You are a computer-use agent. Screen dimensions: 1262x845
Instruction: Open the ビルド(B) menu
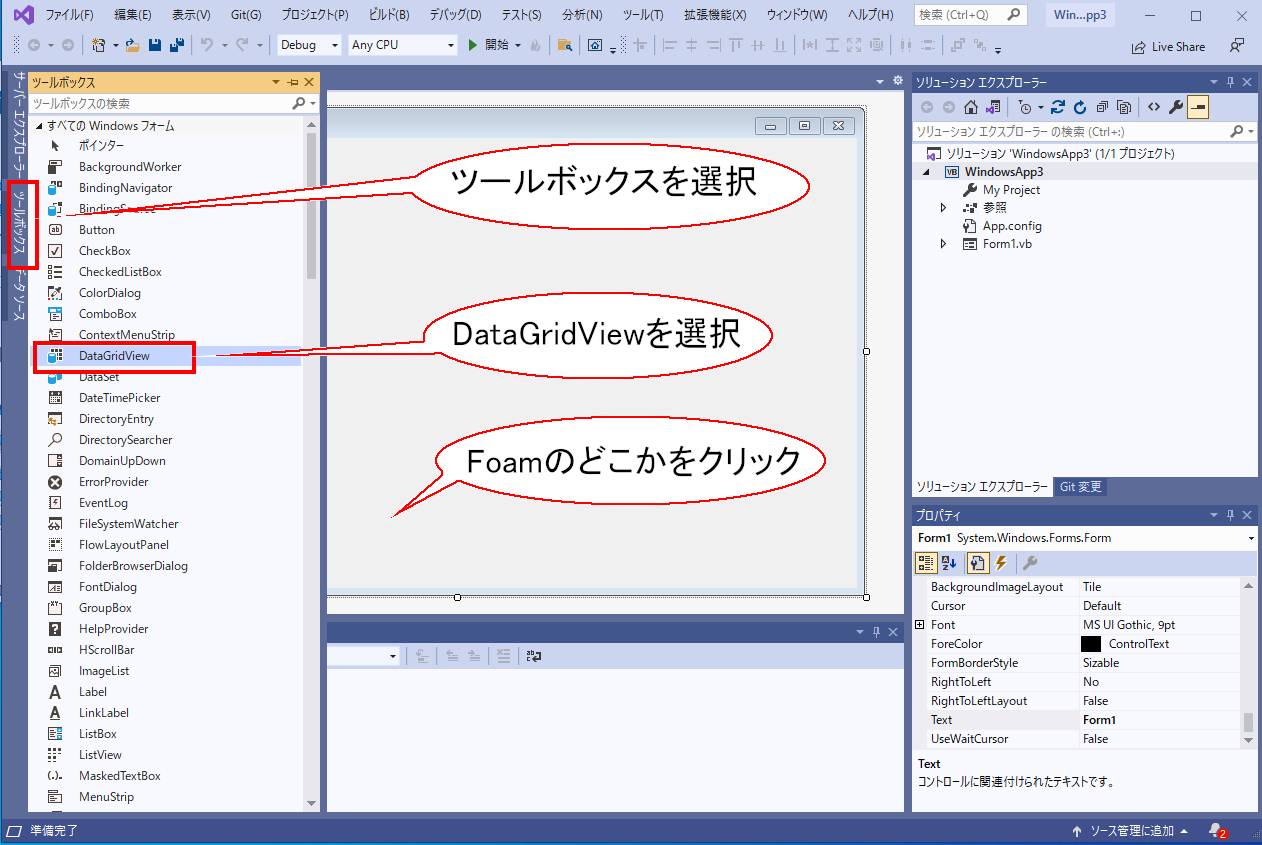(388, 15)
